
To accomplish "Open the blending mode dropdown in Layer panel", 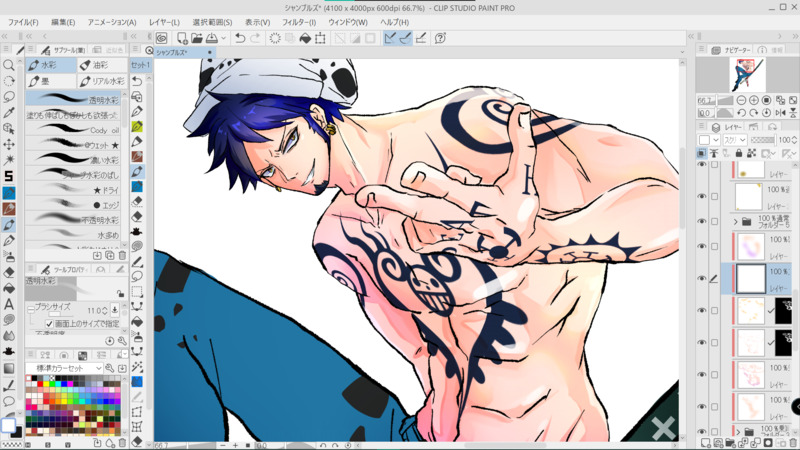I will (736, 140).
